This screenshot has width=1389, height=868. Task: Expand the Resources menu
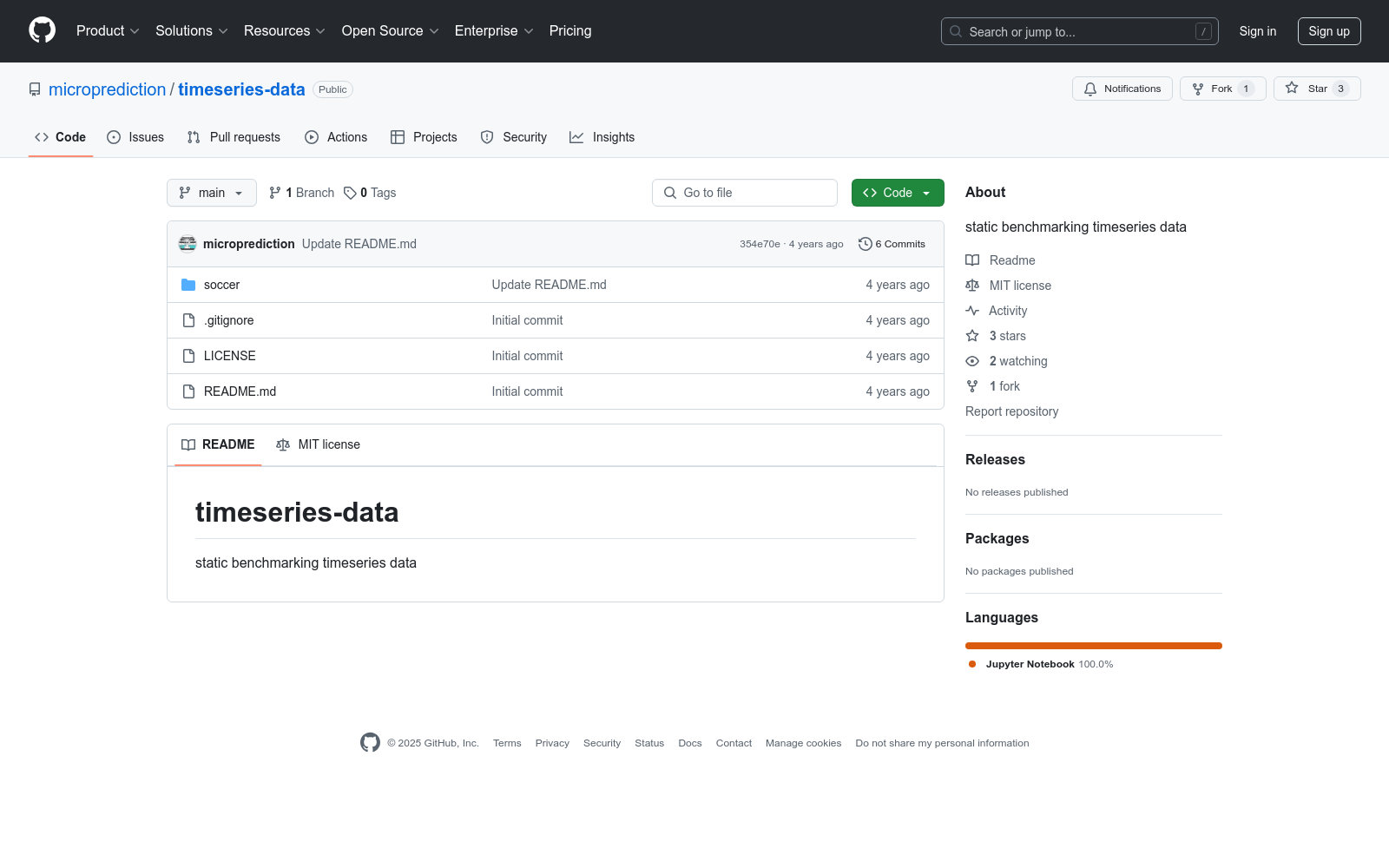pyautogui.click(x=285, y=30)
